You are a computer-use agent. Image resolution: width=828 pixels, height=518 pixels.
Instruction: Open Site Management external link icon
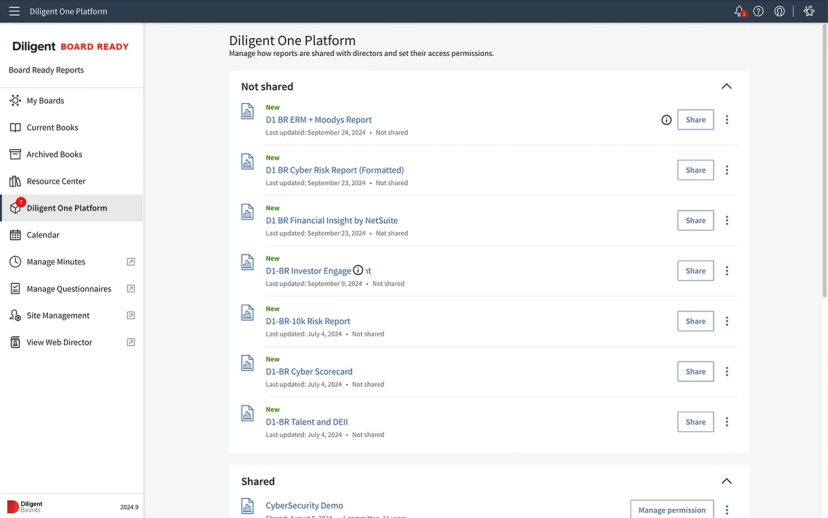click(x=131, y=315)
